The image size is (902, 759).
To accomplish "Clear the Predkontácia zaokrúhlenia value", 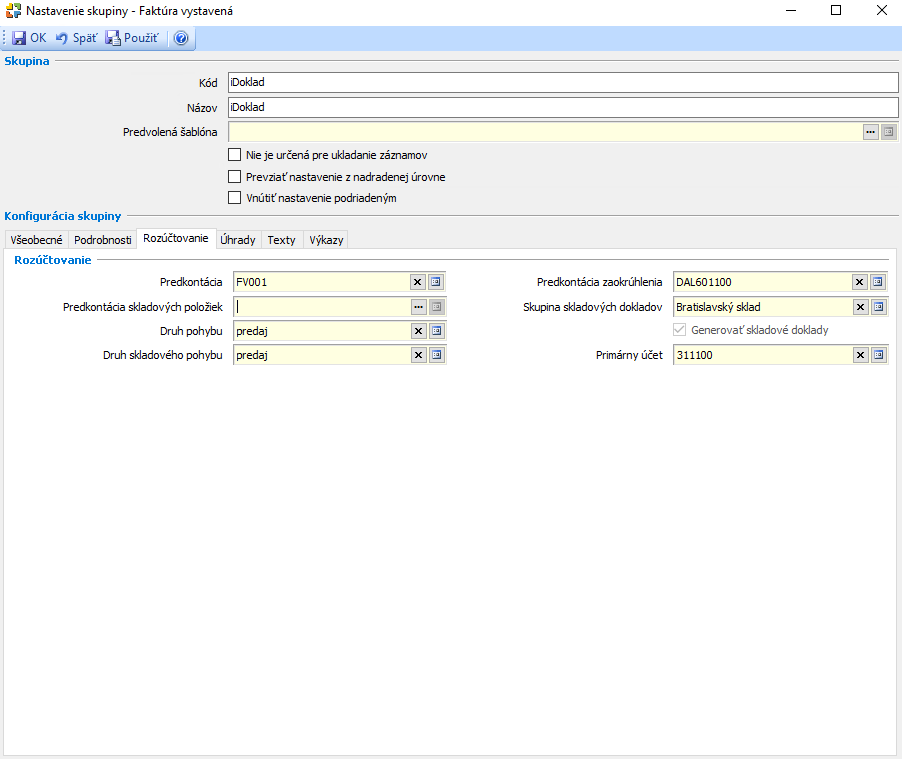I will pyautogui.click(x=860, y=282).
